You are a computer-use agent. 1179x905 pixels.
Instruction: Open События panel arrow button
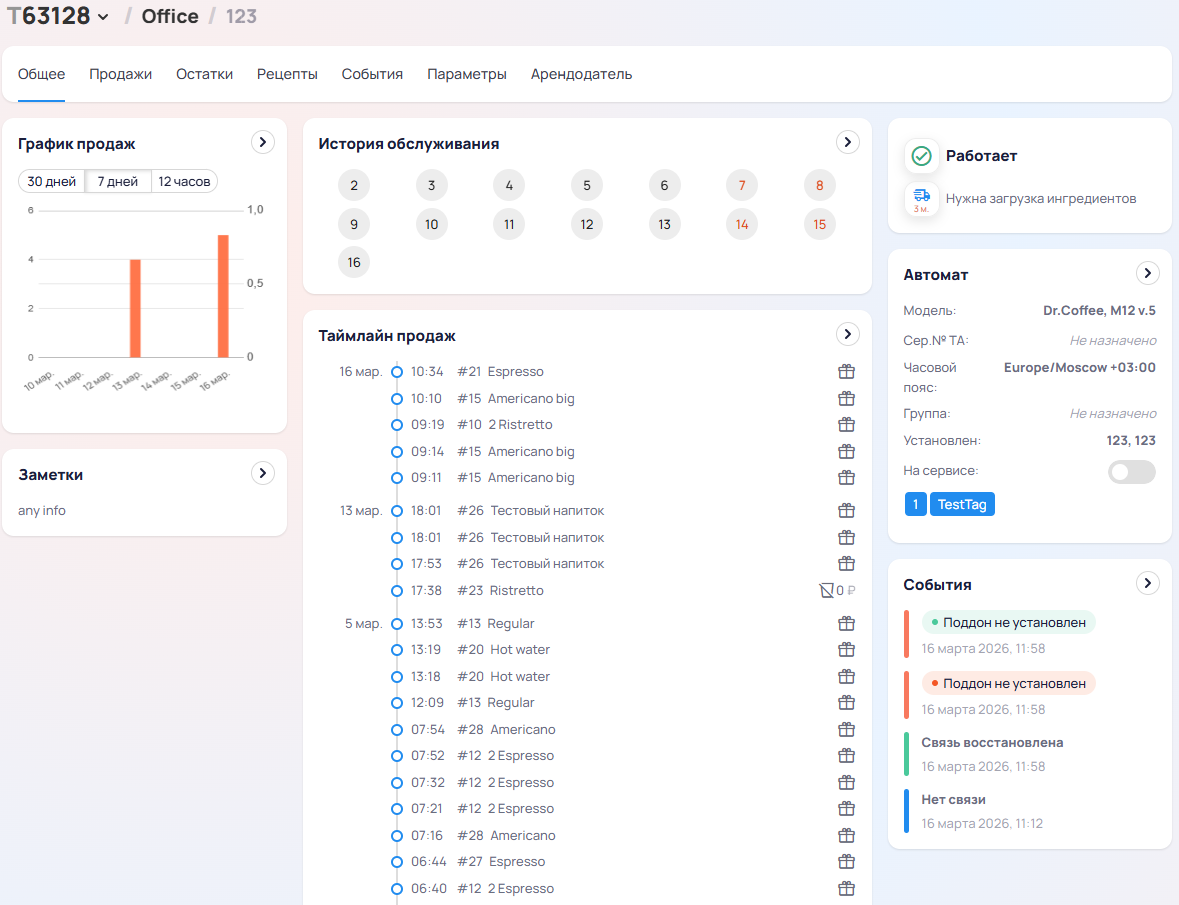(x=1147, y=583)
